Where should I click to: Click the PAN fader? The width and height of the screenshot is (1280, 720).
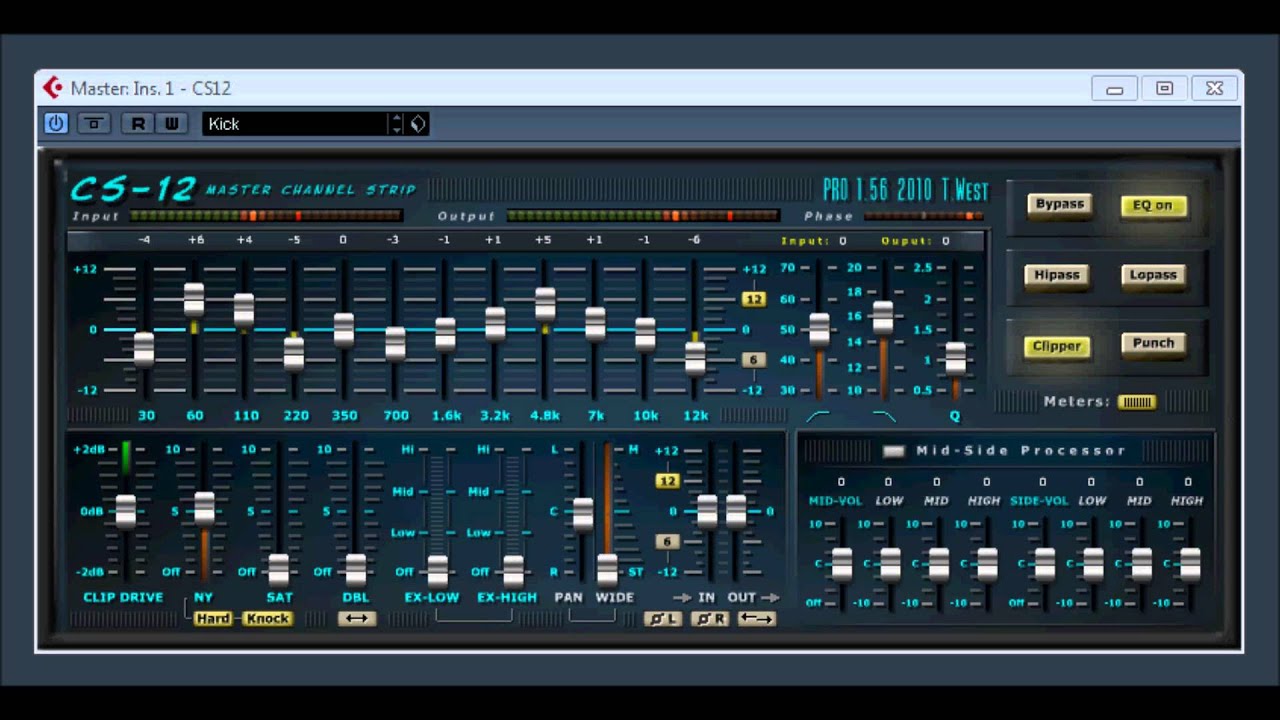point(583,514)
